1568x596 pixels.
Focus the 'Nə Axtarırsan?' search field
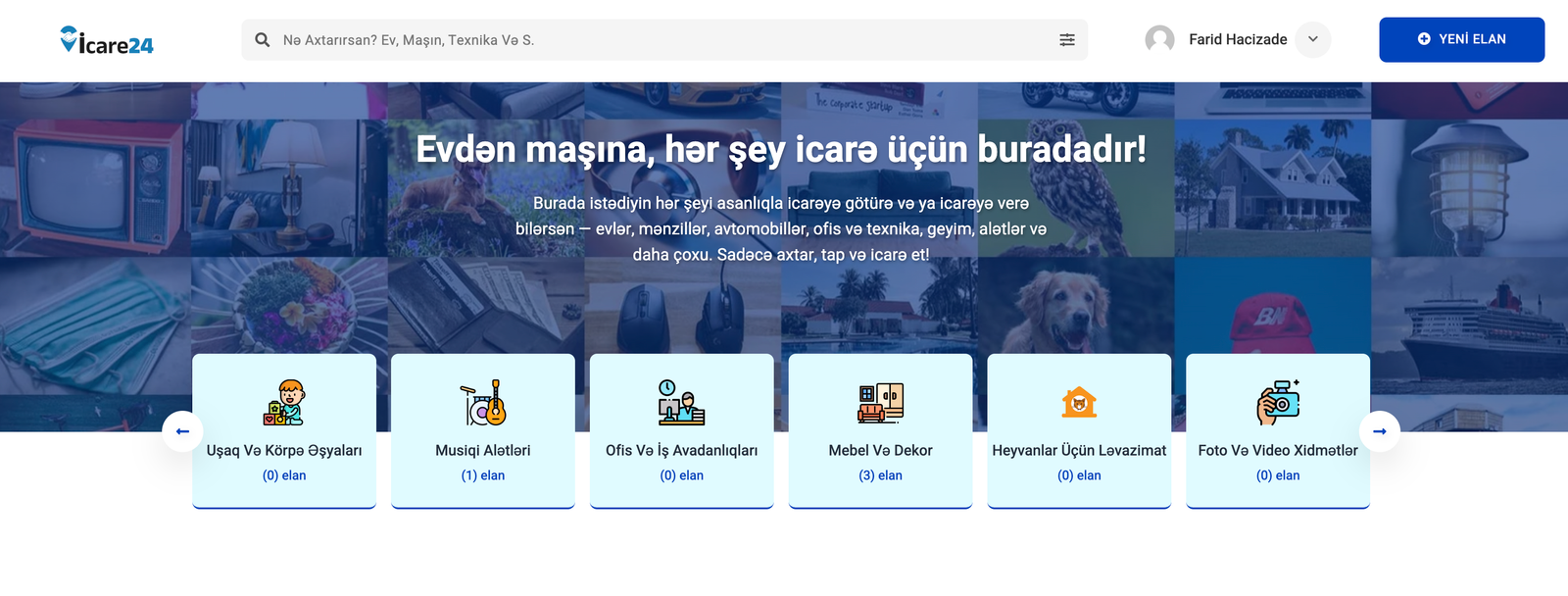tap(664, 40)
